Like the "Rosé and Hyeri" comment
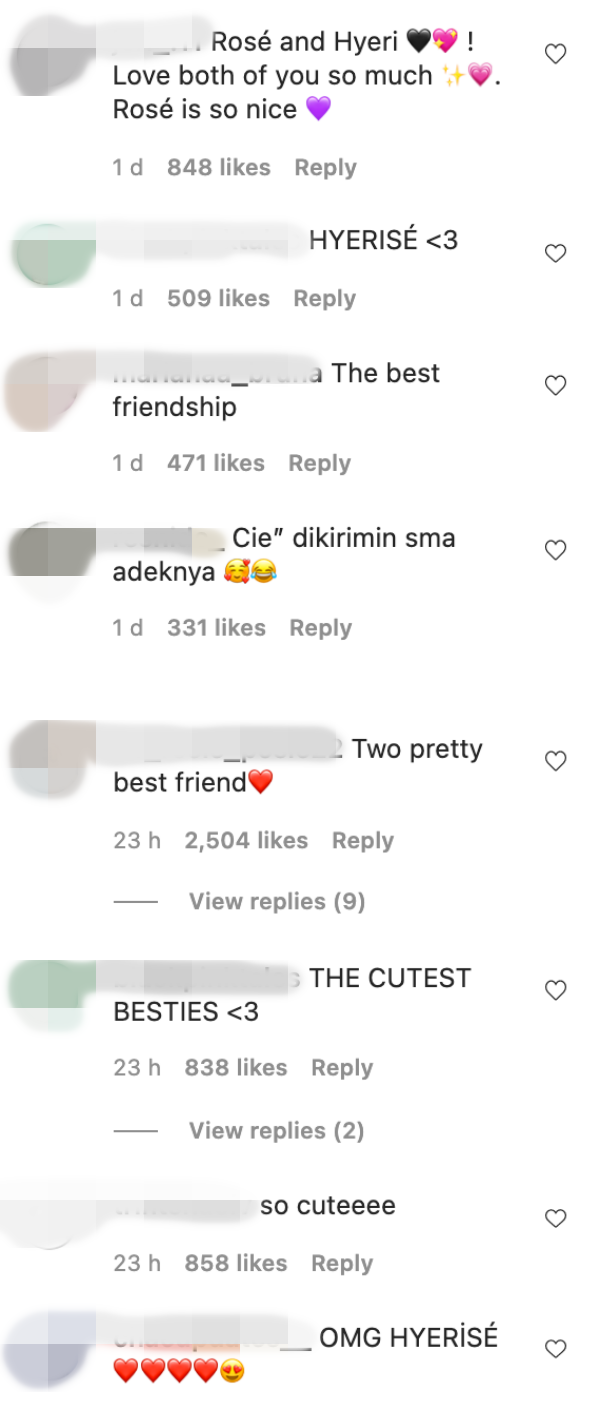This screenshot has height=1412, width=600. tap(555, 55)
